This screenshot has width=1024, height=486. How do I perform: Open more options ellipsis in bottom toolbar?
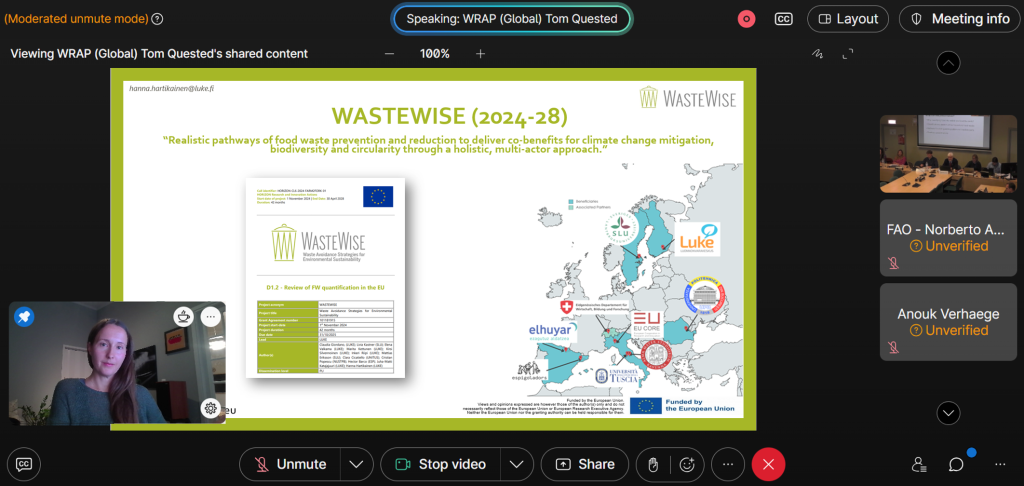click(x=728, y=464)
